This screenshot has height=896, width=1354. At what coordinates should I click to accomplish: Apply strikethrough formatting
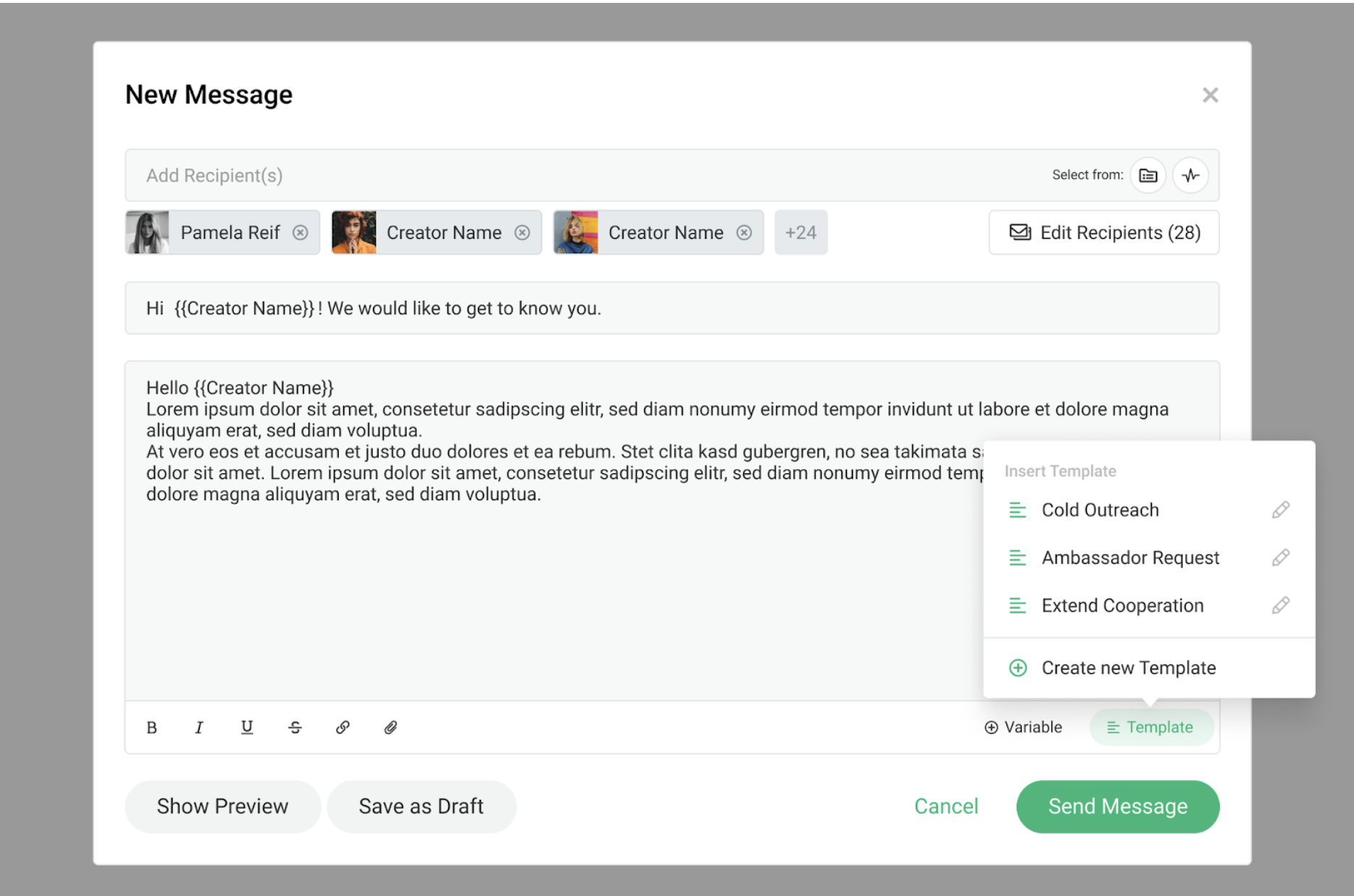click(295, 727)
